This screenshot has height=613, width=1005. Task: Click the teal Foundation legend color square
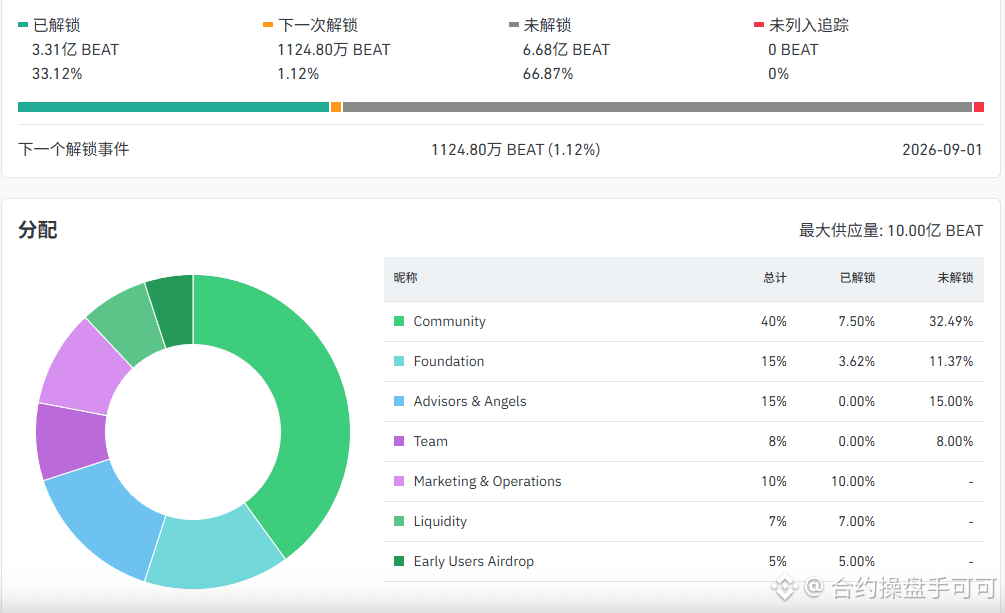(399, 361)
